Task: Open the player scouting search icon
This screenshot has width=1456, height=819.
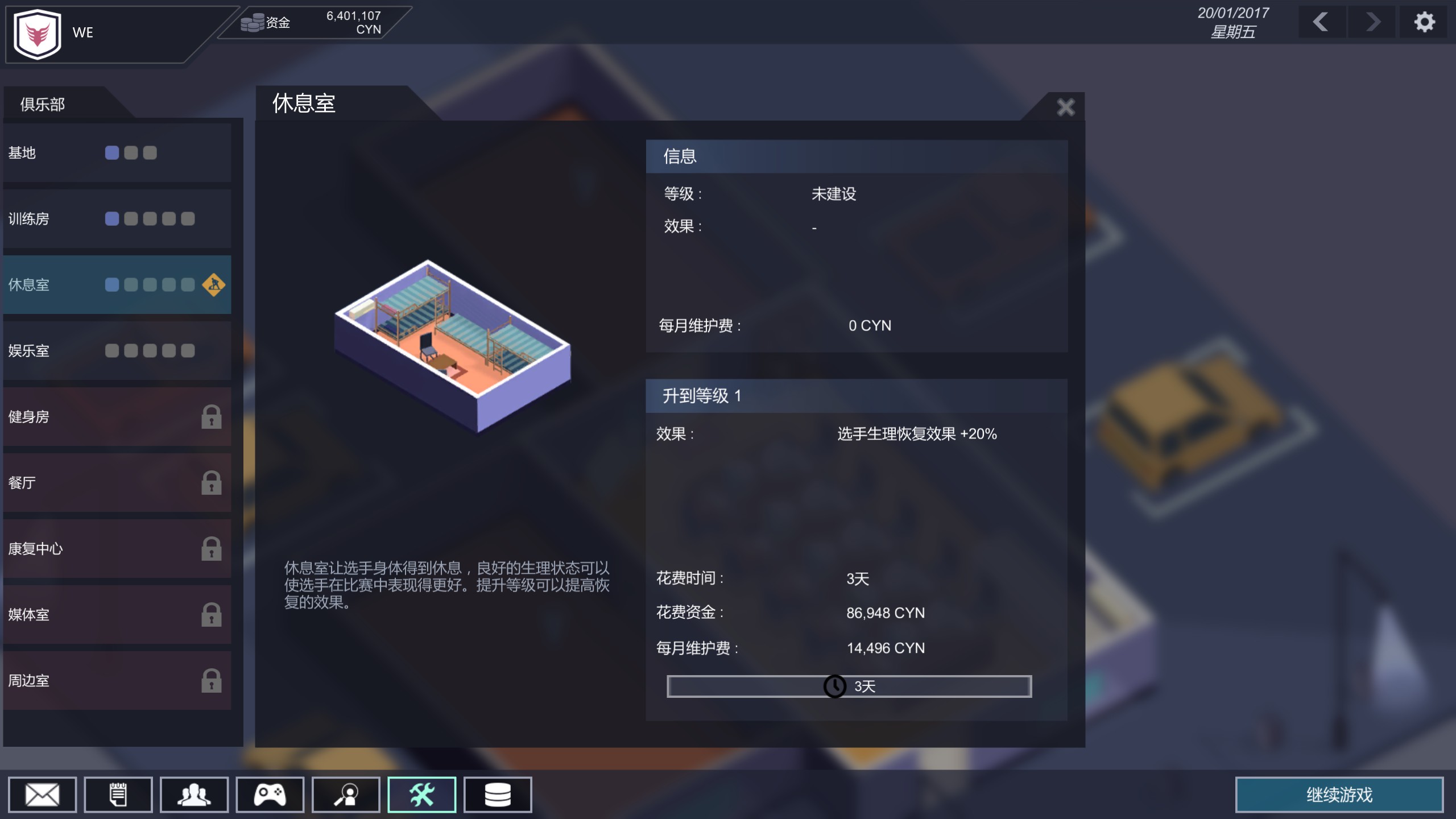Action: 346,795
